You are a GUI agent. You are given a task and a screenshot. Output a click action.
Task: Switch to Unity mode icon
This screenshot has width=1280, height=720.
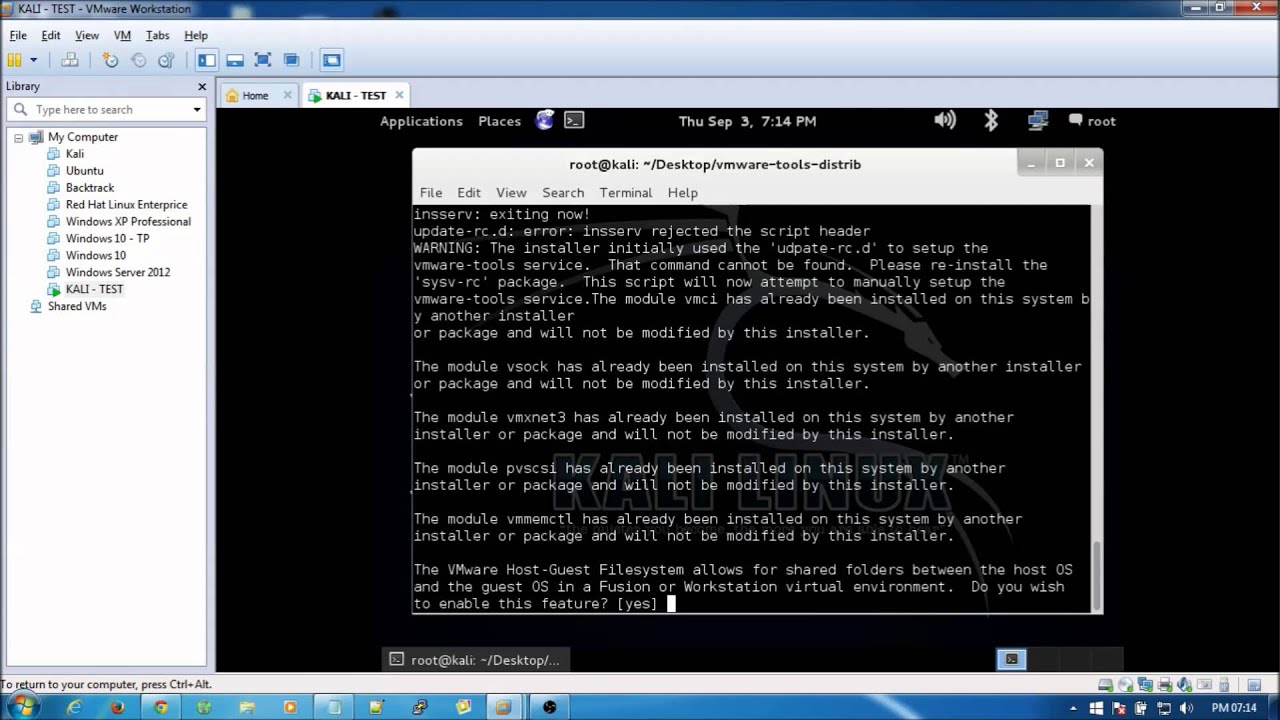[x=291, y=60]
